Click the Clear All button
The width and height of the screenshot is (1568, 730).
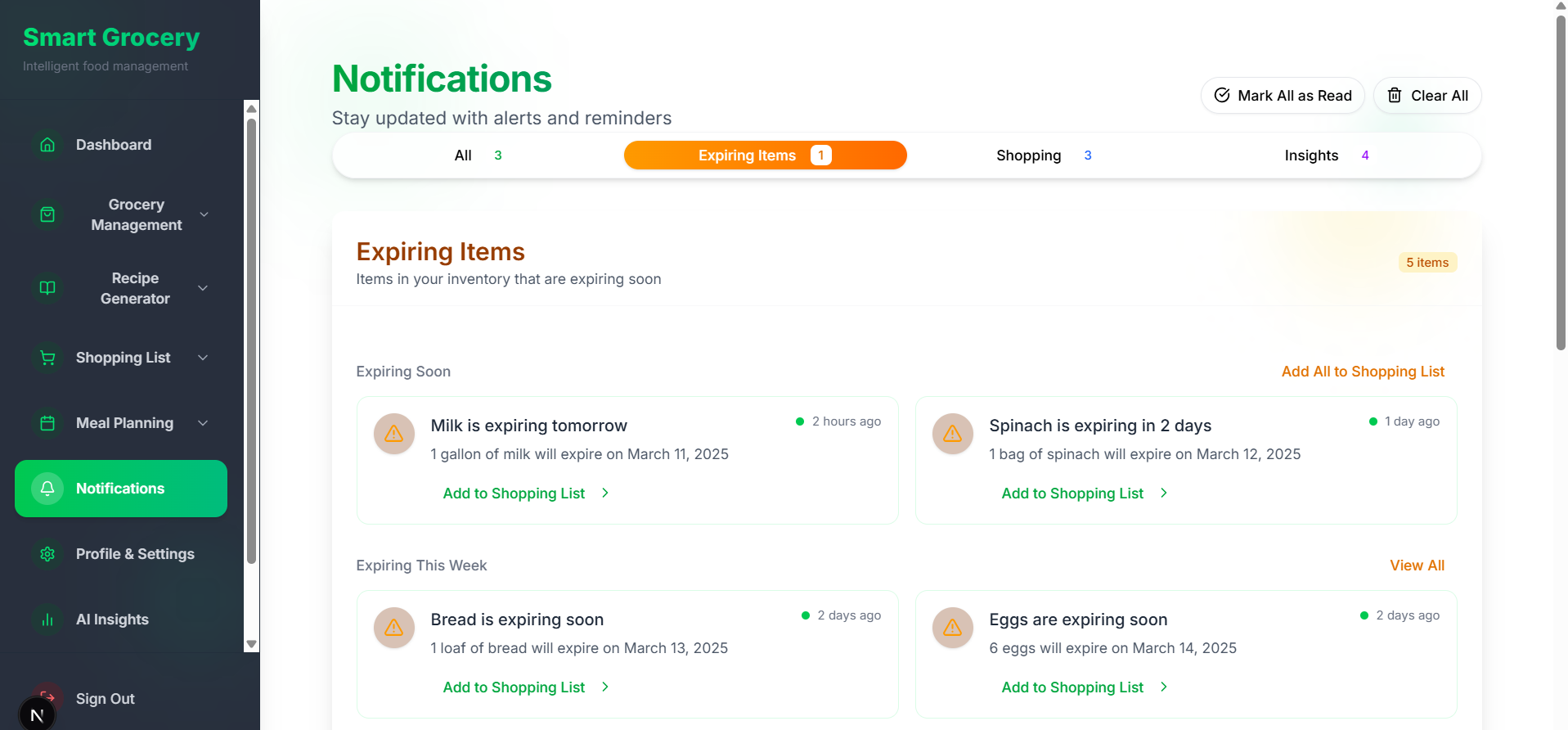click(1427, 96)
